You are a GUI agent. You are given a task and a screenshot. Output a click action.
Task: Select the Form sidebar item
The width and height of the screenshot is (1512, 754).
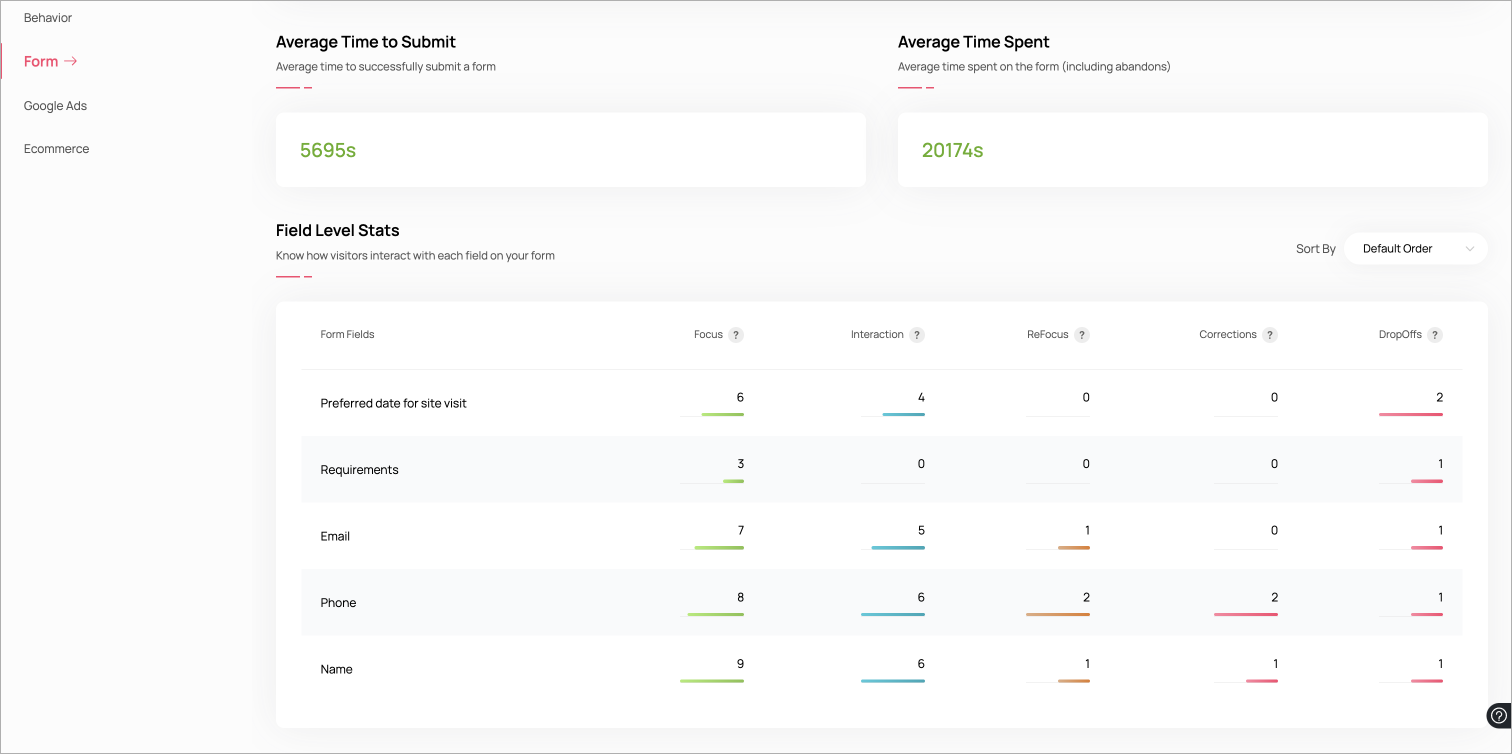(41, 62)
